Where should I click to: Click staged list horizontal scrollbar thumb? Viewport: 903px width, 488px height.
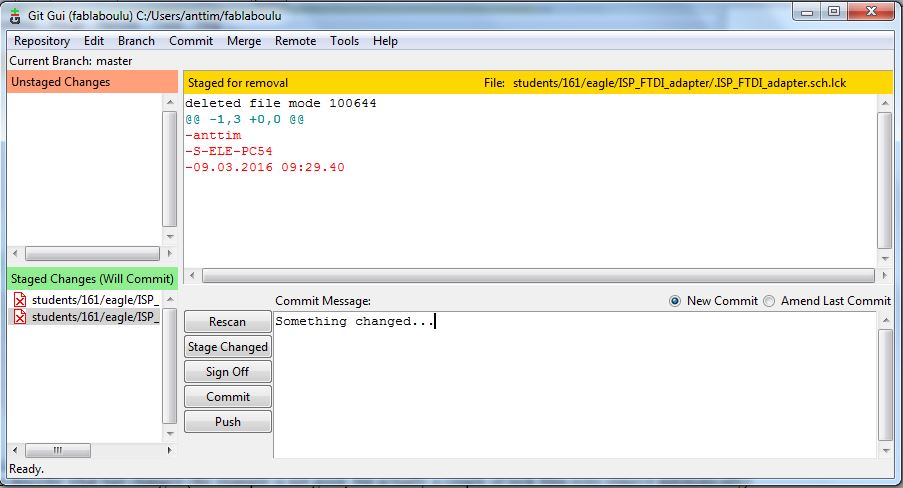[58, 450]
